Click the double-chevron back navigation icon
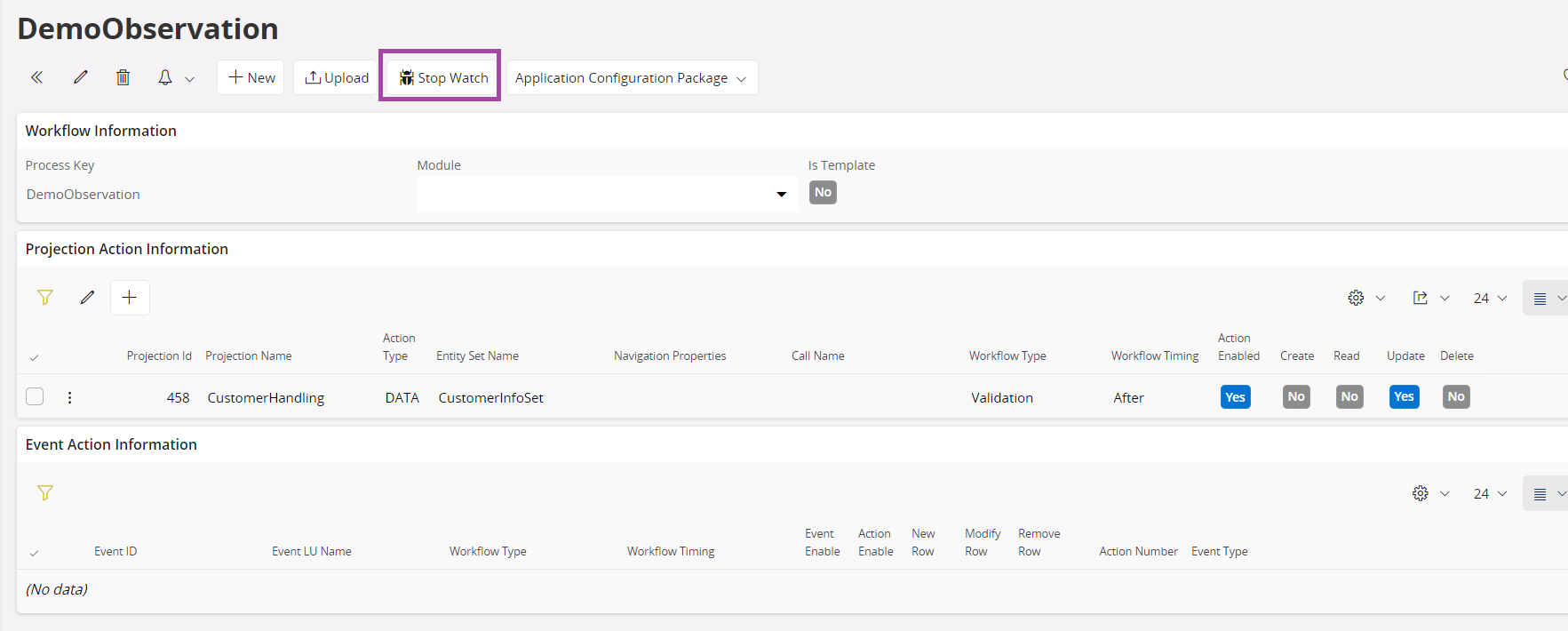 (36, 77)
